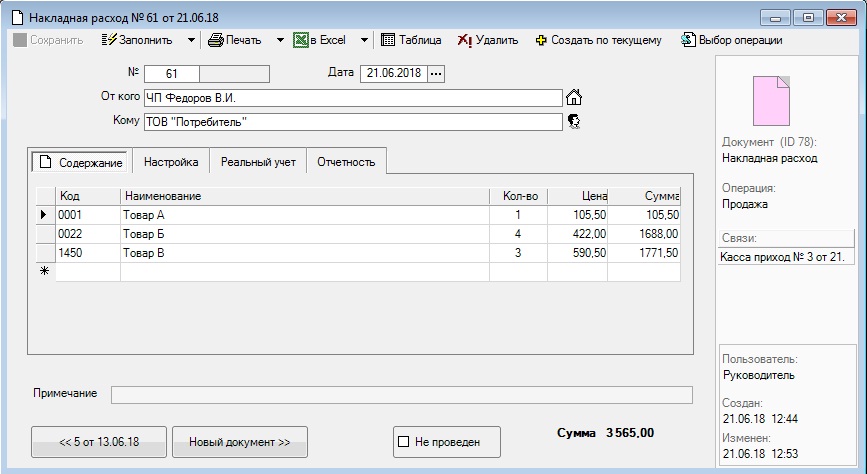Screen dimensions: 867x474
Task: Click house icon next to От кого
Action: coord(574,98)
